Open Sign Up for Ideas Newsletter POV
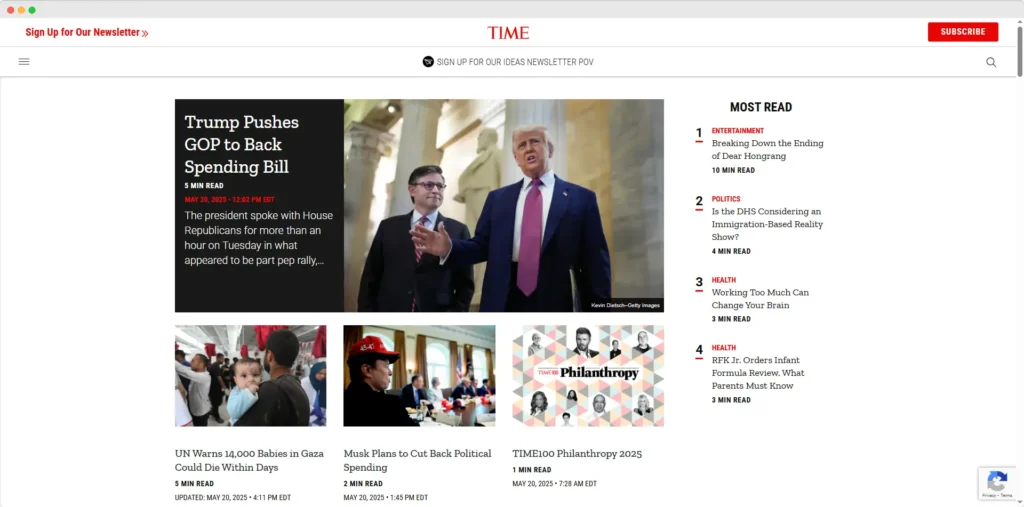This screenshot has width=1024, height=507. (x=515, y=62)
